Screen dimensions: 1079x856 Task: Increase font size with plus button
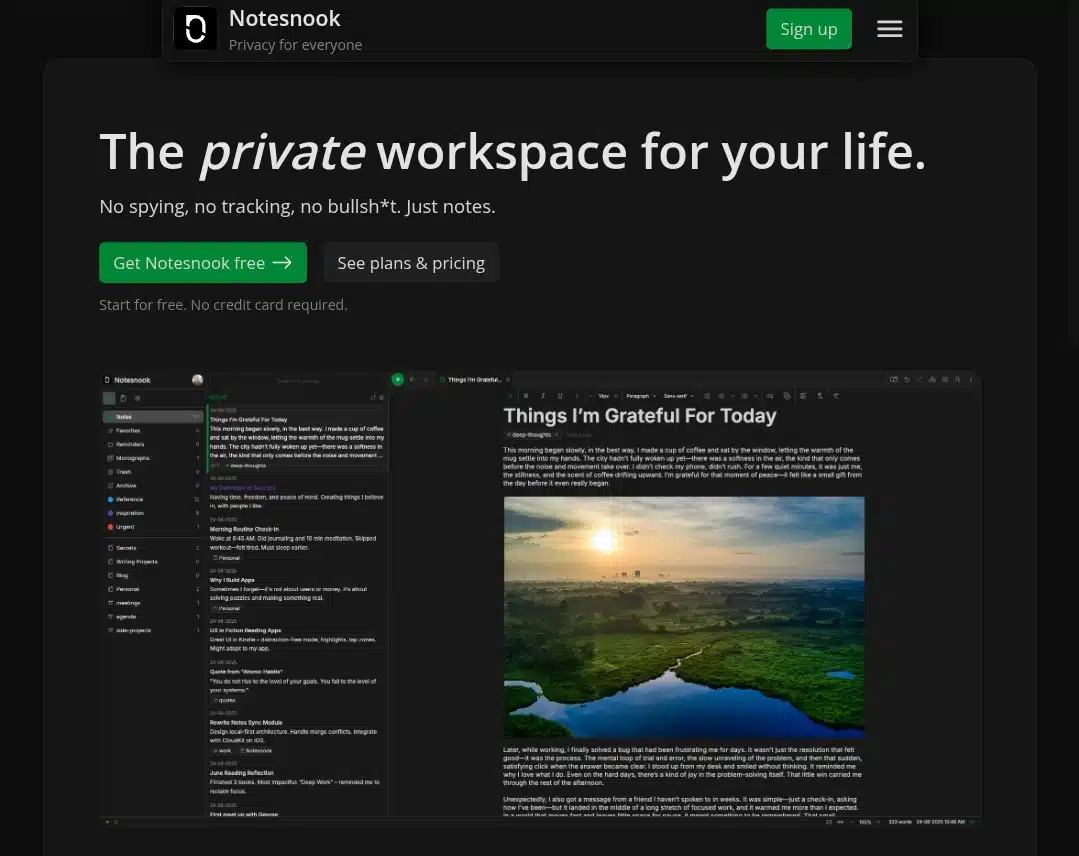(x=616, y=396)
